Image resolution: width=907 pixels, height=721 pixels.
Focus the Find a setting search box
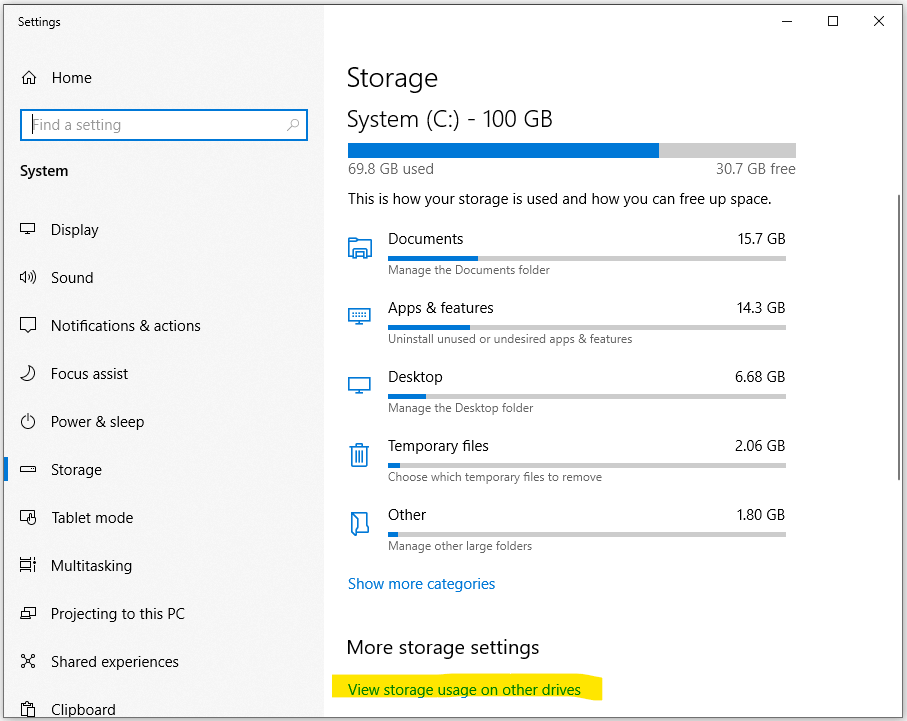164,125
